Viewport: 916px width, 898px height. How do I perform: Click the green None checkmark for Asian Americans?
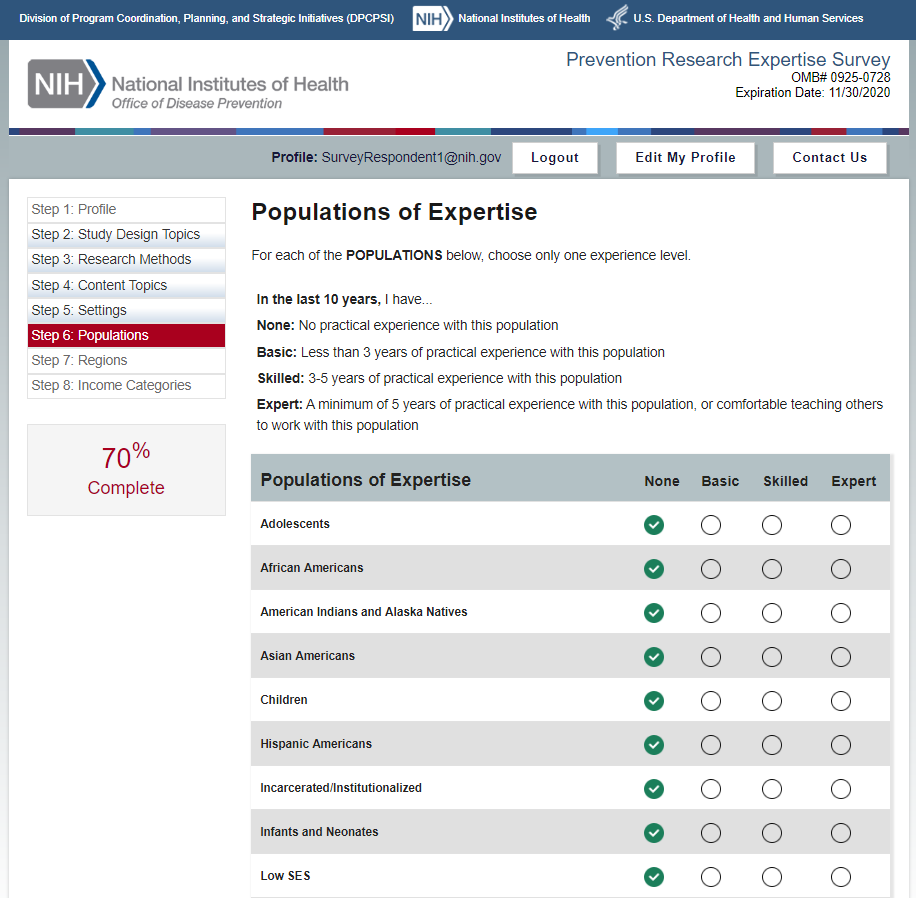click(x=654, y=657)
